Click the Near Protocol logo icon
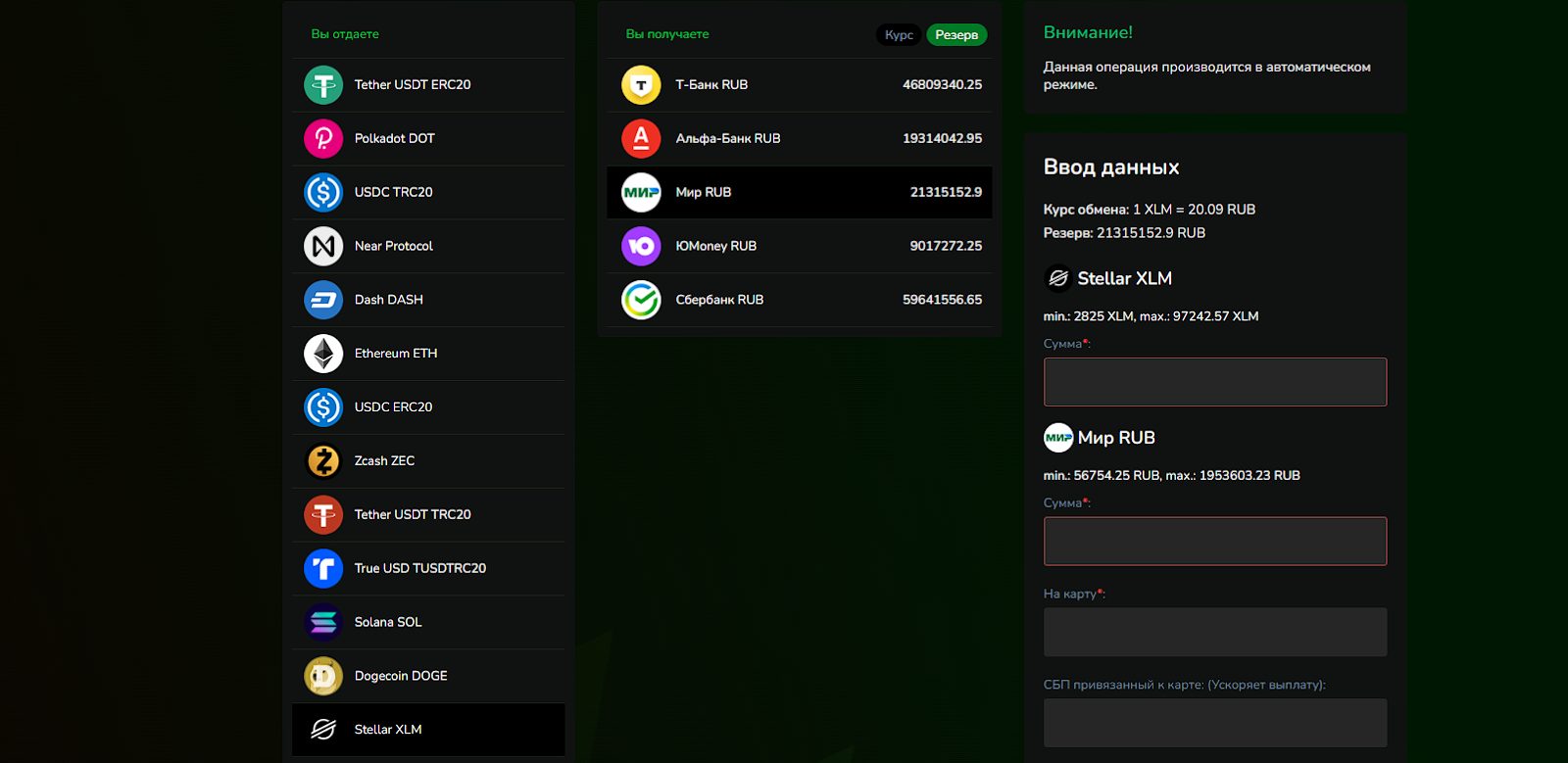 [x=323, y=246]
